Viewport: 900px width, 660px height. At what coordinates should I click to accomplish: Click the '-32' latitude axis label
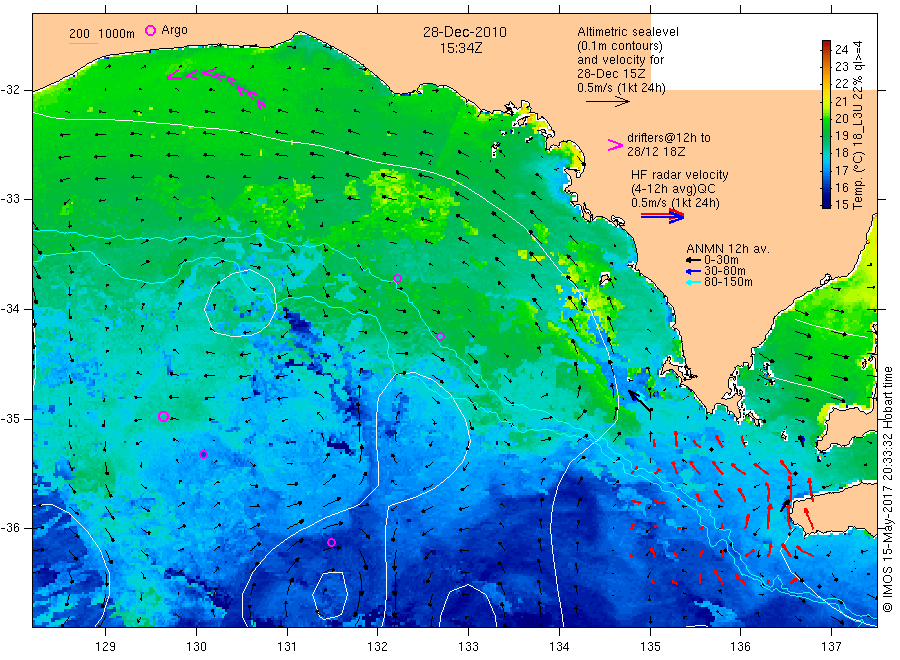(x=10, y=90)
